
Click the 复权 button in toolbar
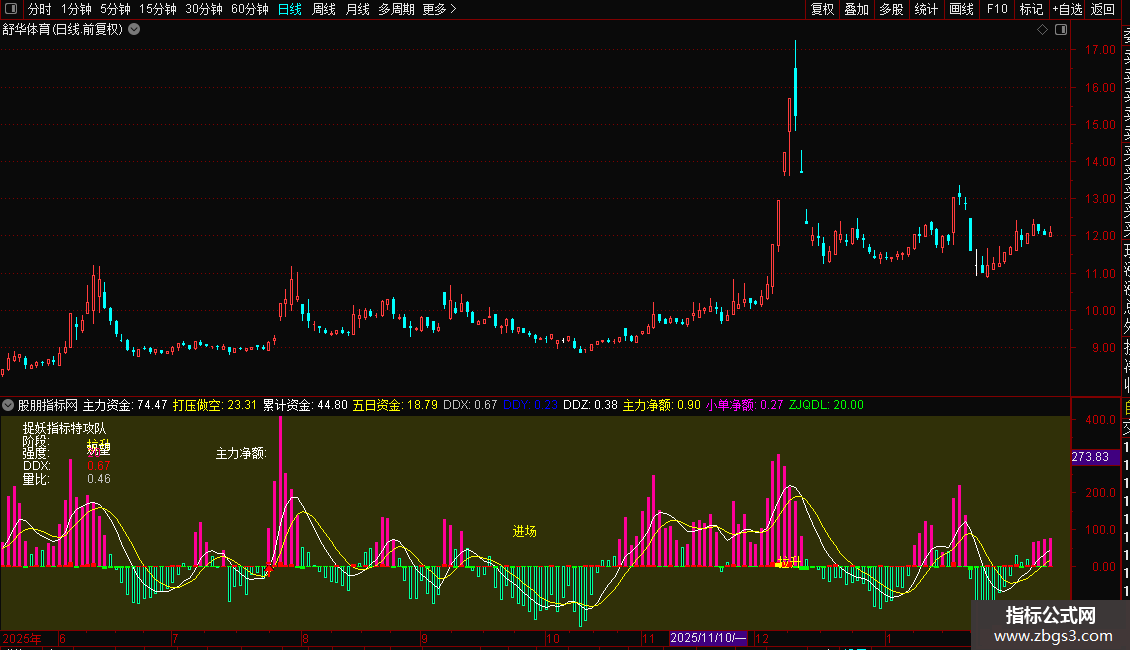[x=822, y=9]
